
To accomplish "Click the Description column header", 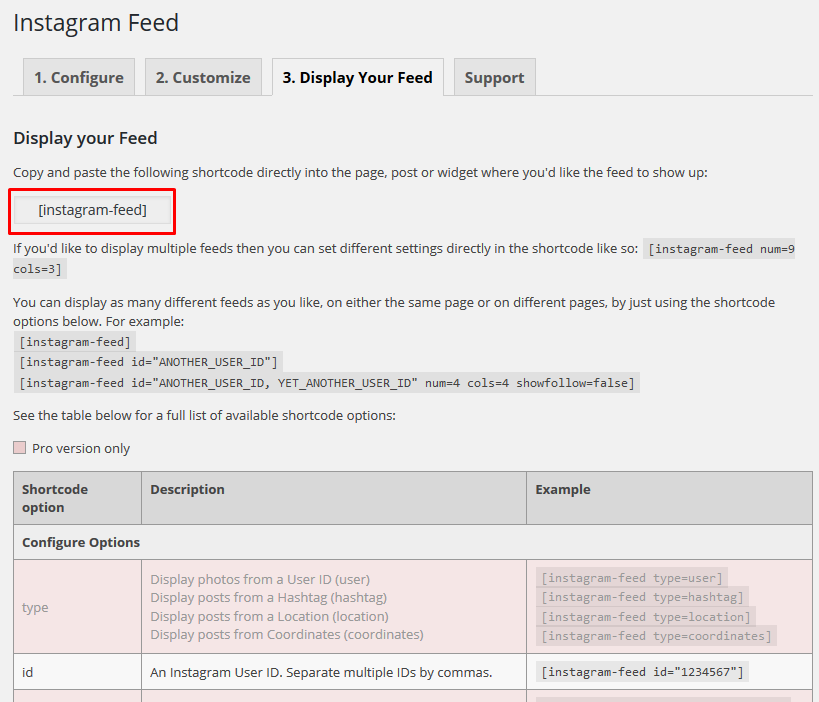I will 187,490.
